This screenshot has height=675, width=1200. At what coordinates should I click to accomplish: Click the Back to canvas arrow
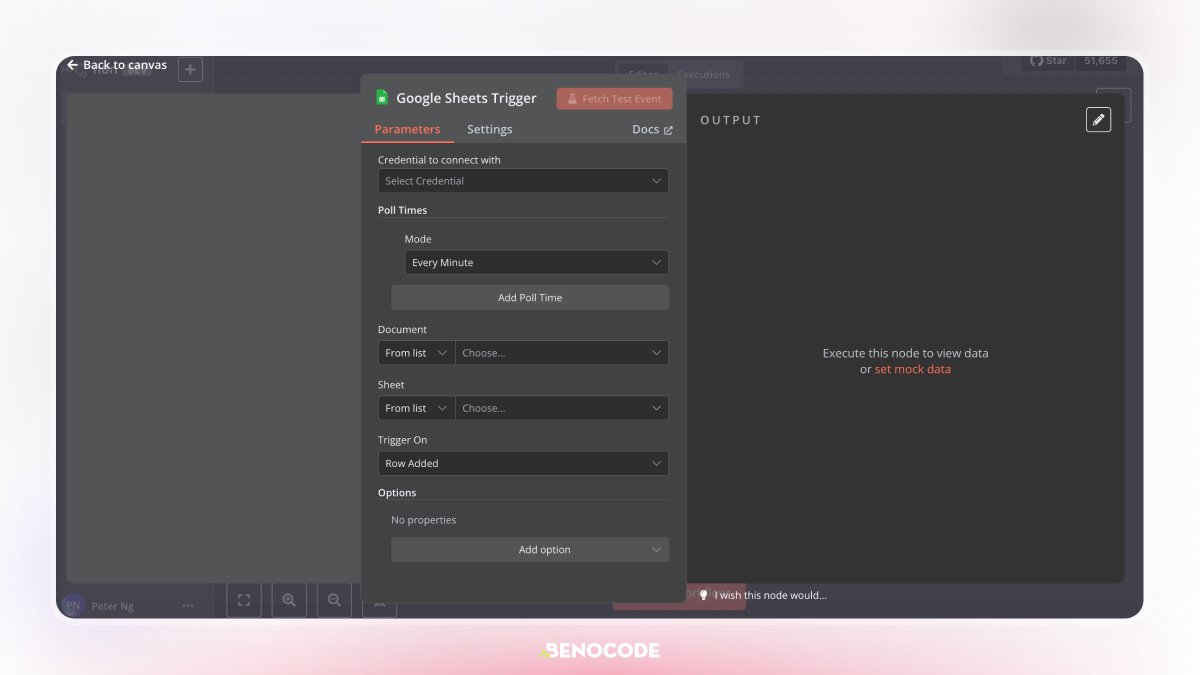click(x=72, y=65)
